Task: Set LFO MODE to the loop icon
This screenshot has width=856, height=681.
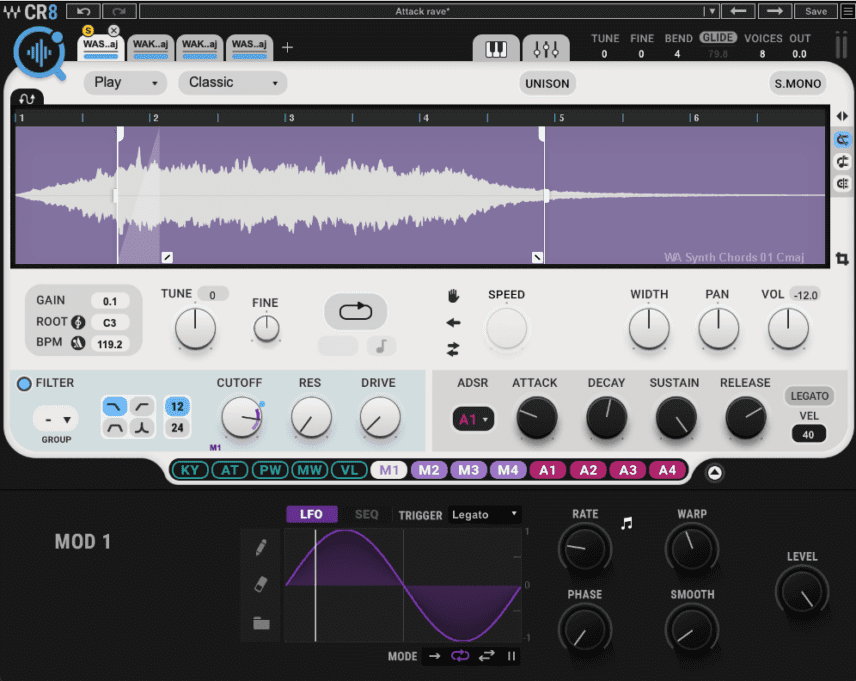Action: (460, 656)
